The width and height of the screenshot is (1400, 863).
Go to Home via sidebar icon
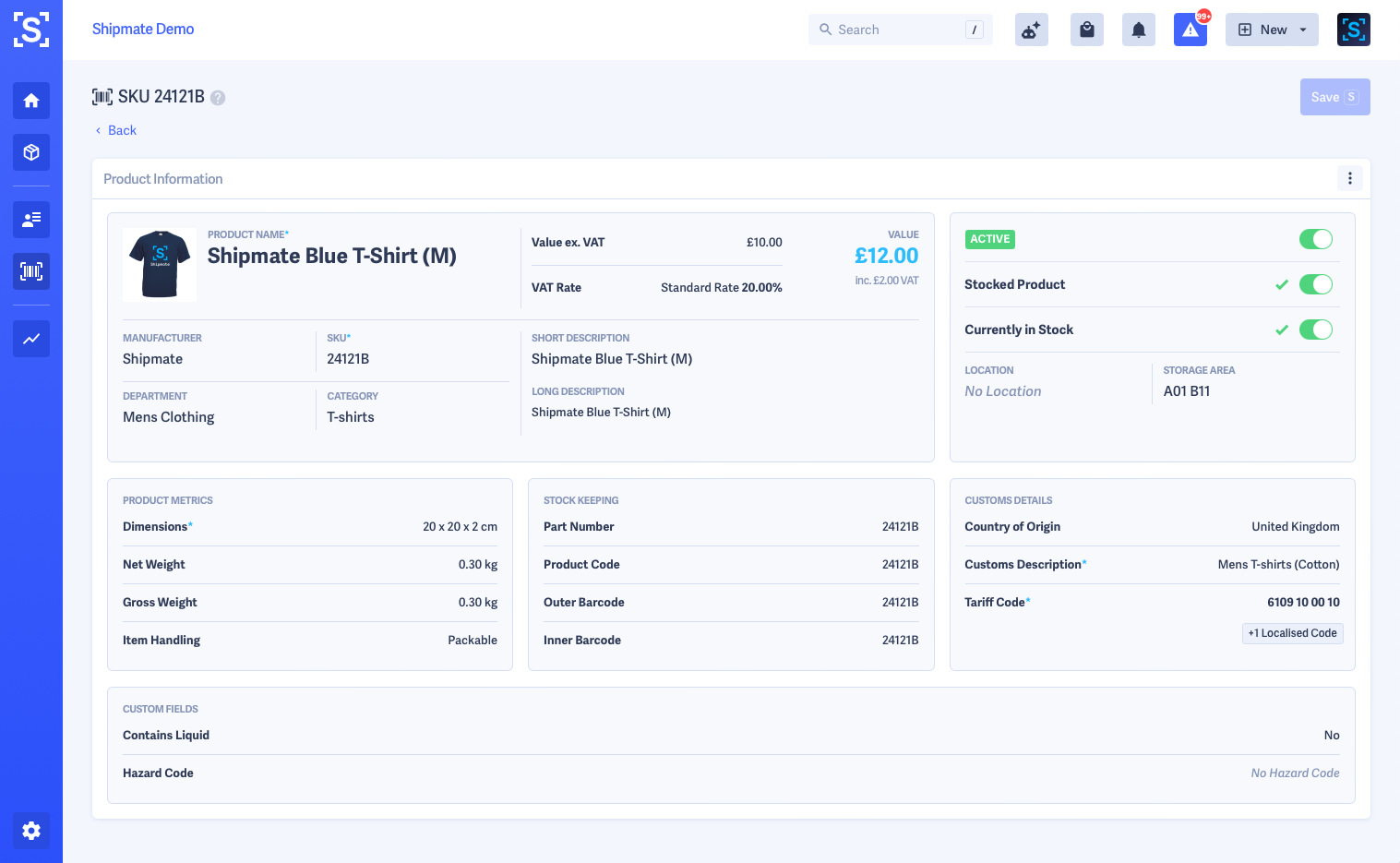click(31, 101)
